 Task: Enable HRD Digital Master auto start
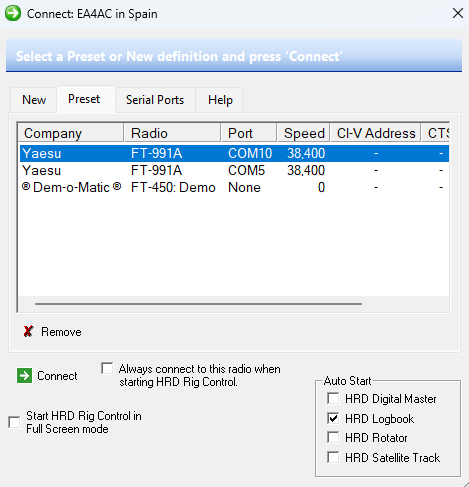(x=333, y=398)
